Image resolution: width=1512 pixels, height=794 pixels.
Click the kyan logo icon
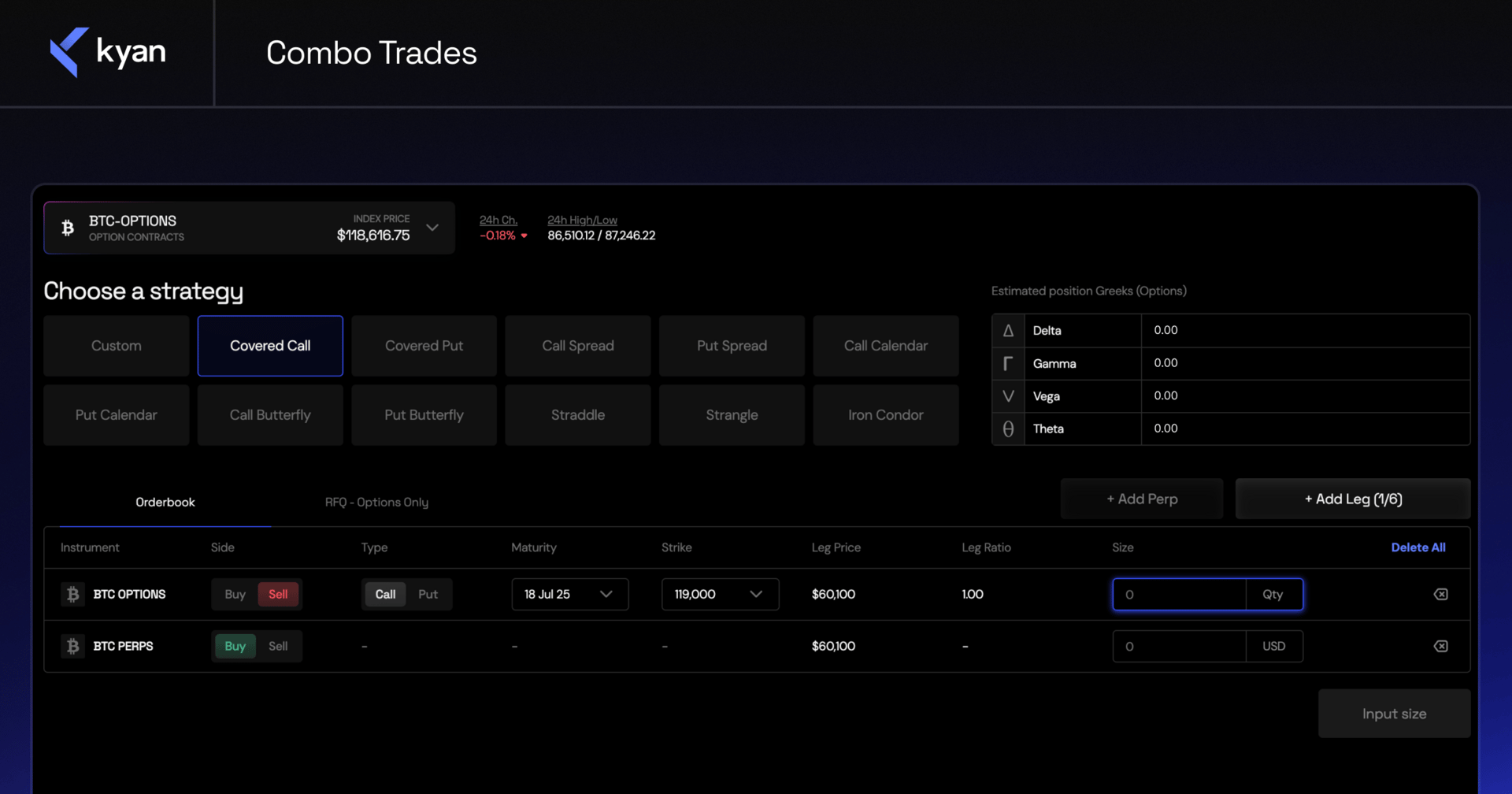coord(69,52)
